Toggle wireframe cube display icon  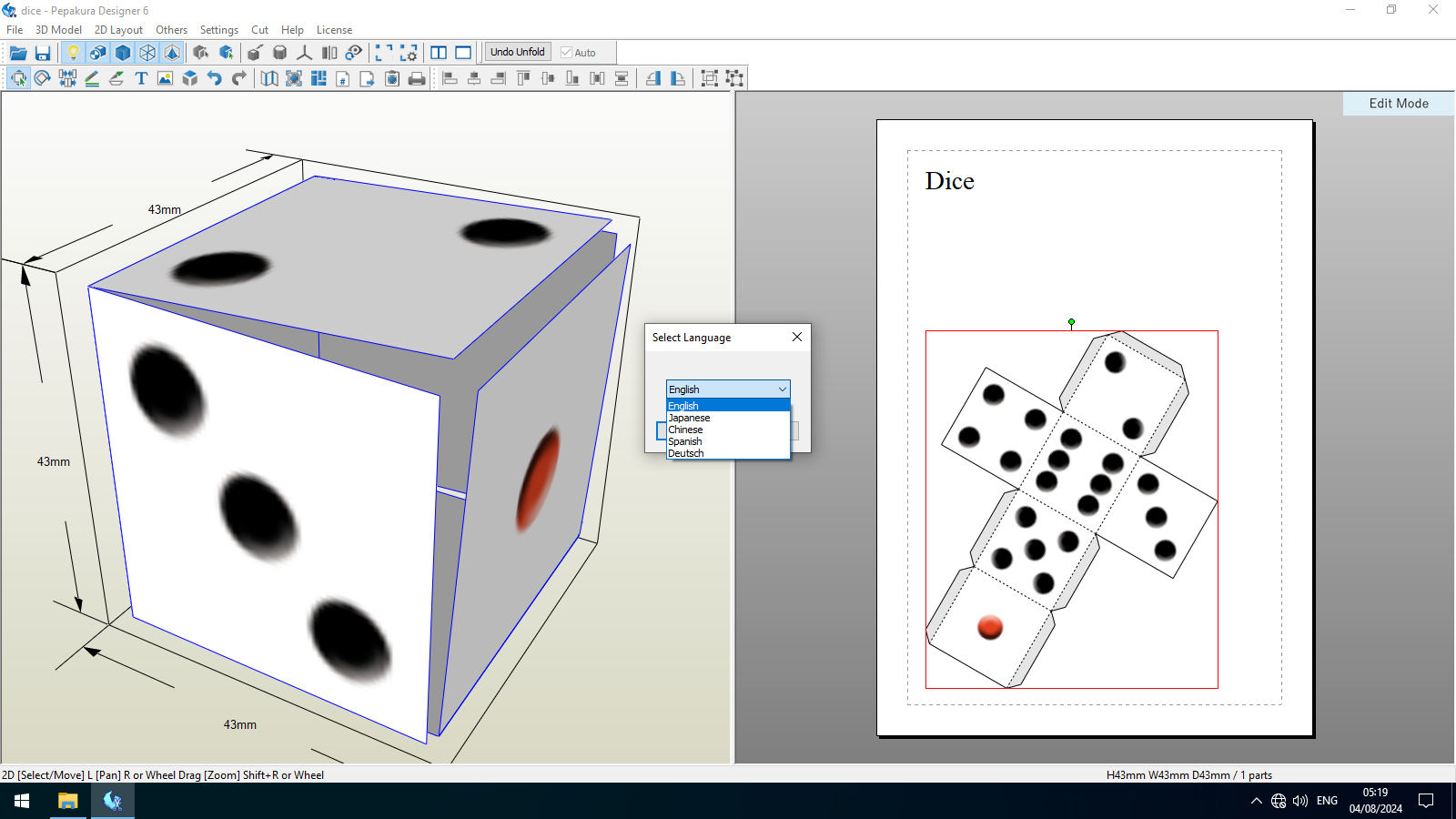(147, 53)
